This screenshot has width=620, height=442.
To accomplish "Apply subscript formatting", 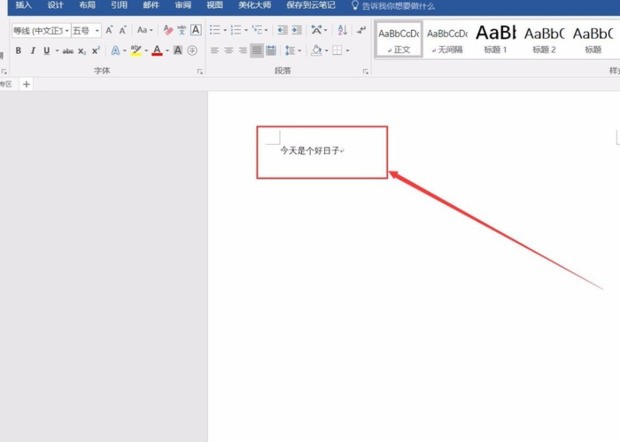I will point(82,50).
